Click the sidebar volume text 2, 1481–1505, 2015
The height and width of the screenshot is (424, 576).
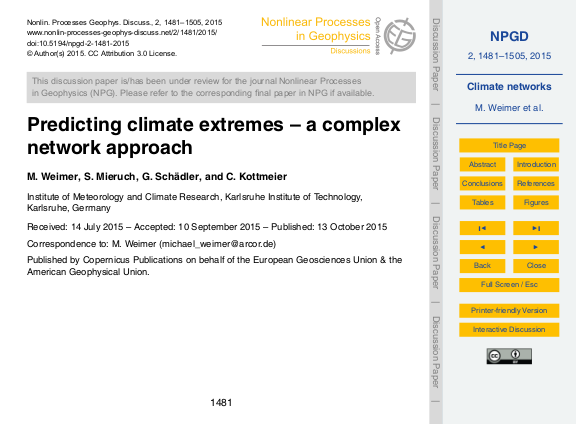tap(509, 56)
